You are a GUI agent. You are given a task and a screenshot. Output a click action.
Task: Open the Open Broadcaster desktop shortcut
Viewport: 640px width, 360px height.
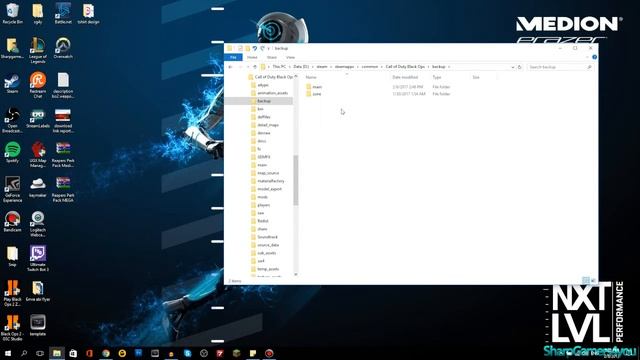(x=12, y=120)
